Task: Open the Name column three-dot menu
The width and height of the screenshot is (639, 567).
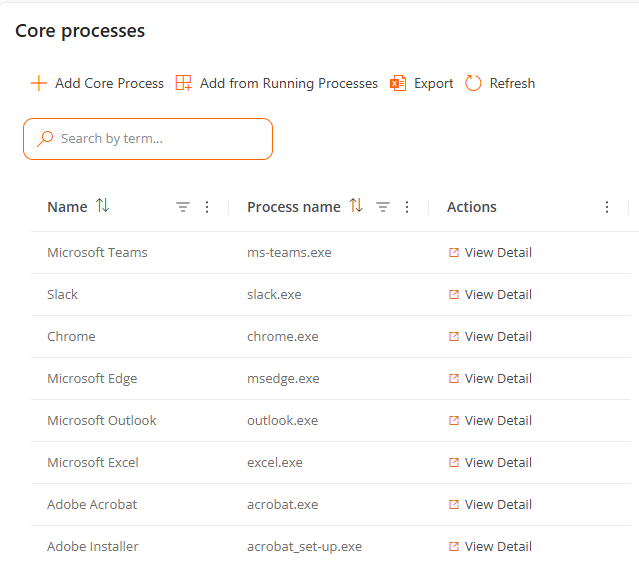Action: tap(207, 207)
